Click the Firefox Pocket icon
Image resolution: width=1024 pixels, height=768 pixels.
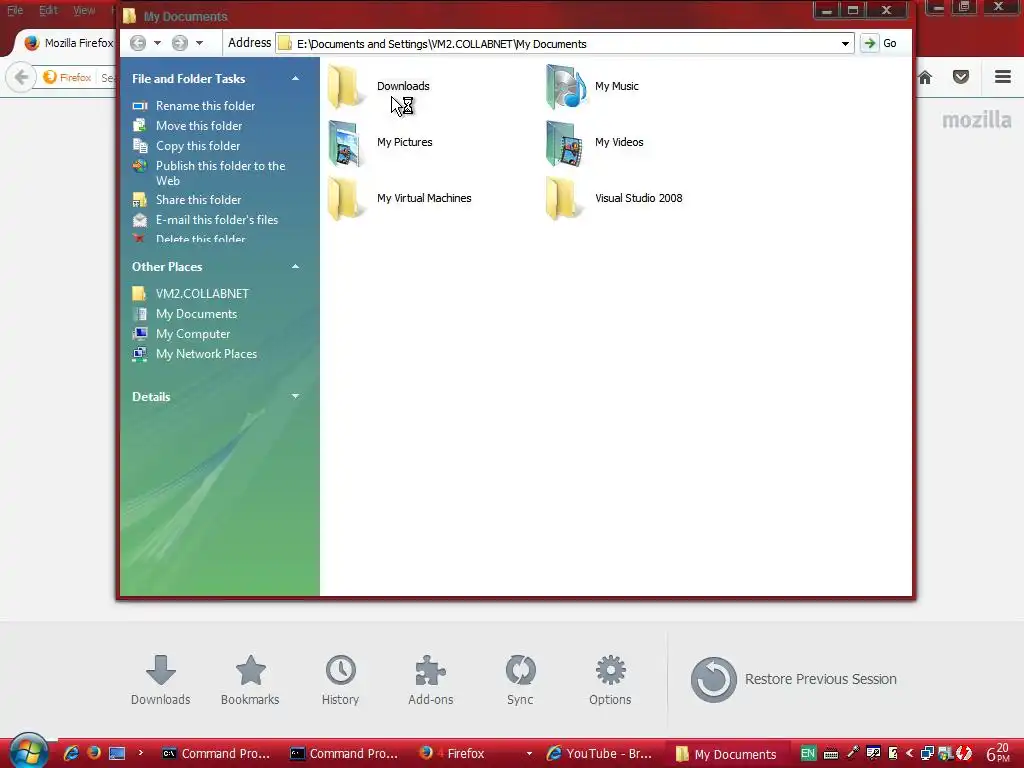click(961, 77)
